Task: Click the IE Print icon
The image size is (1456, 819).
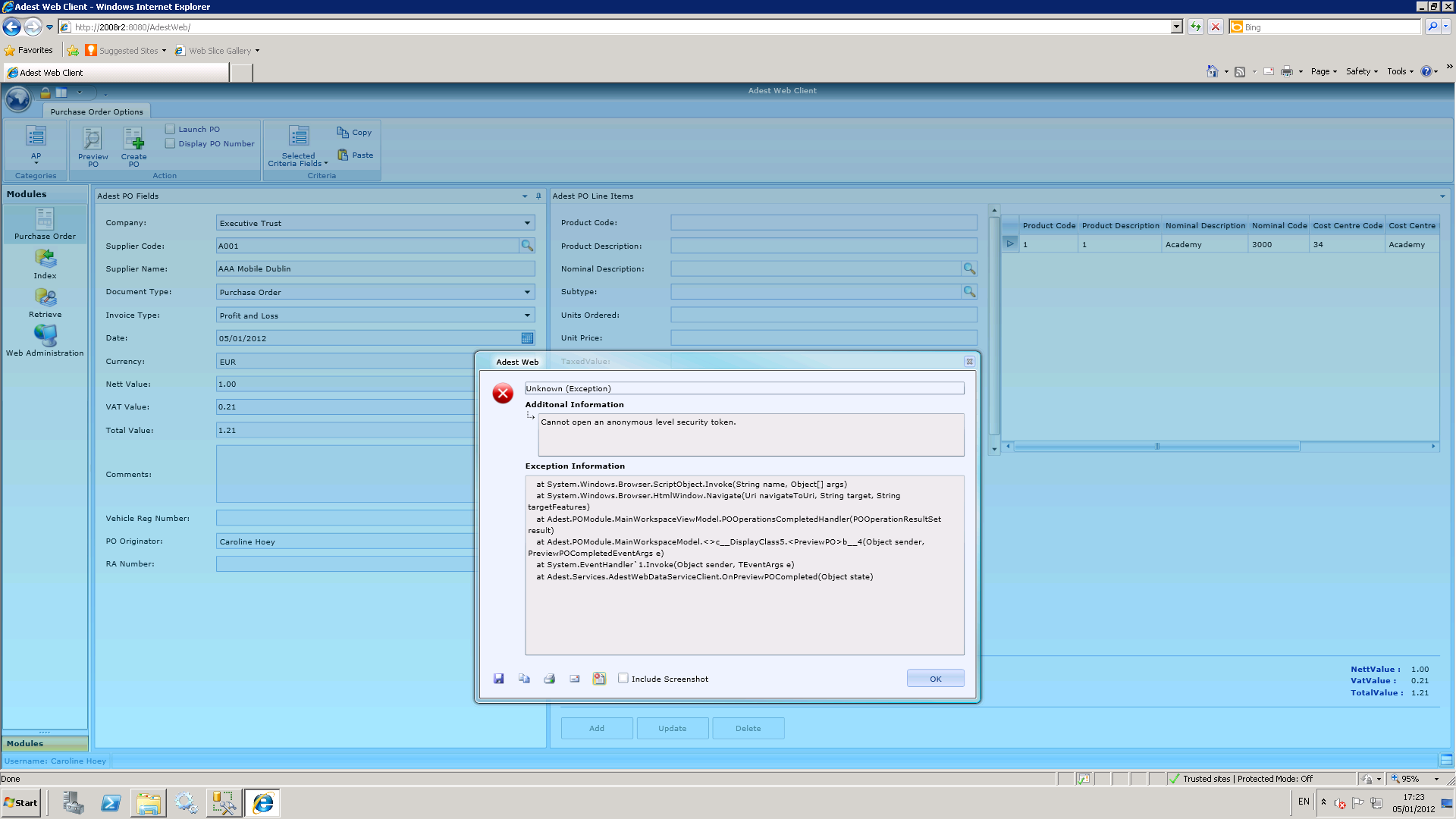Action: [1286, 71]
